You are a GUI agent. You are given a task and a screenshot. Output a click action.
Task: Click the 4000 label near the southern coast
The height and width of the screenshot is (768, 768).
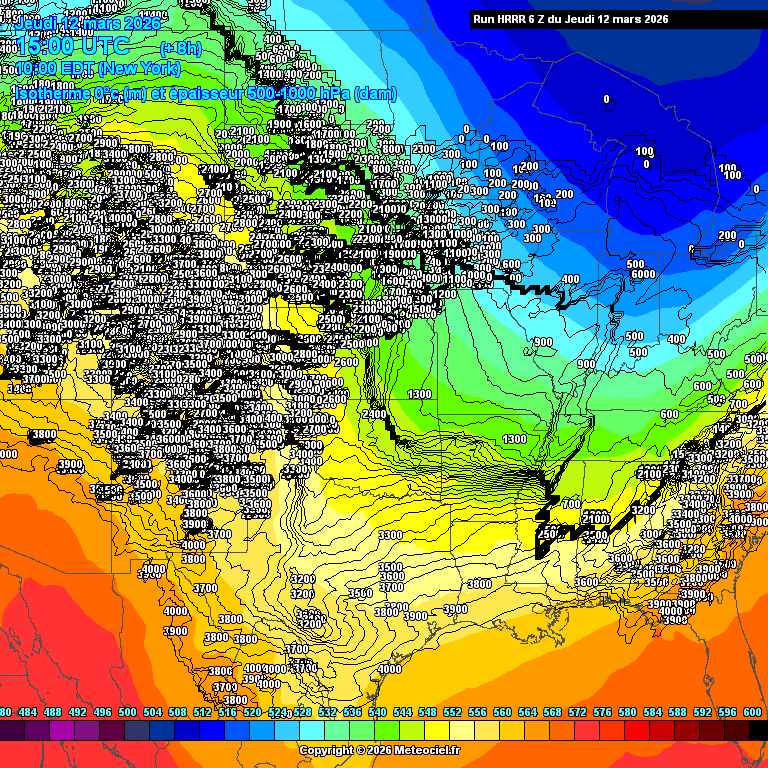pos(390,669)
